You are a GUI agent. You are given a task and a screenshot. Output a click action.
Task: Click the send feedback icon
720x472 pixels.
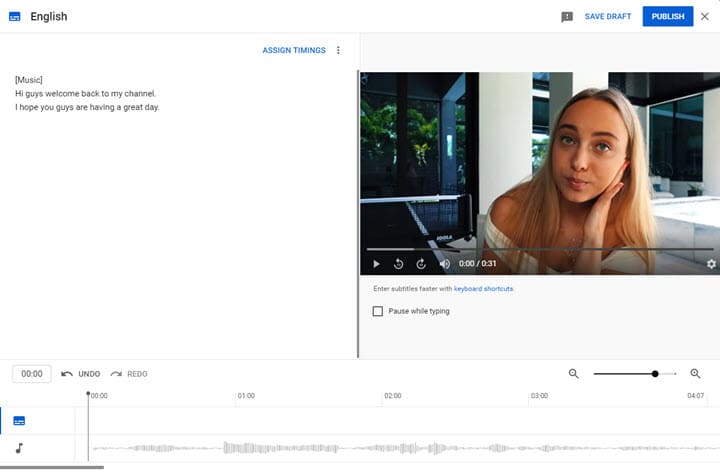567,17
